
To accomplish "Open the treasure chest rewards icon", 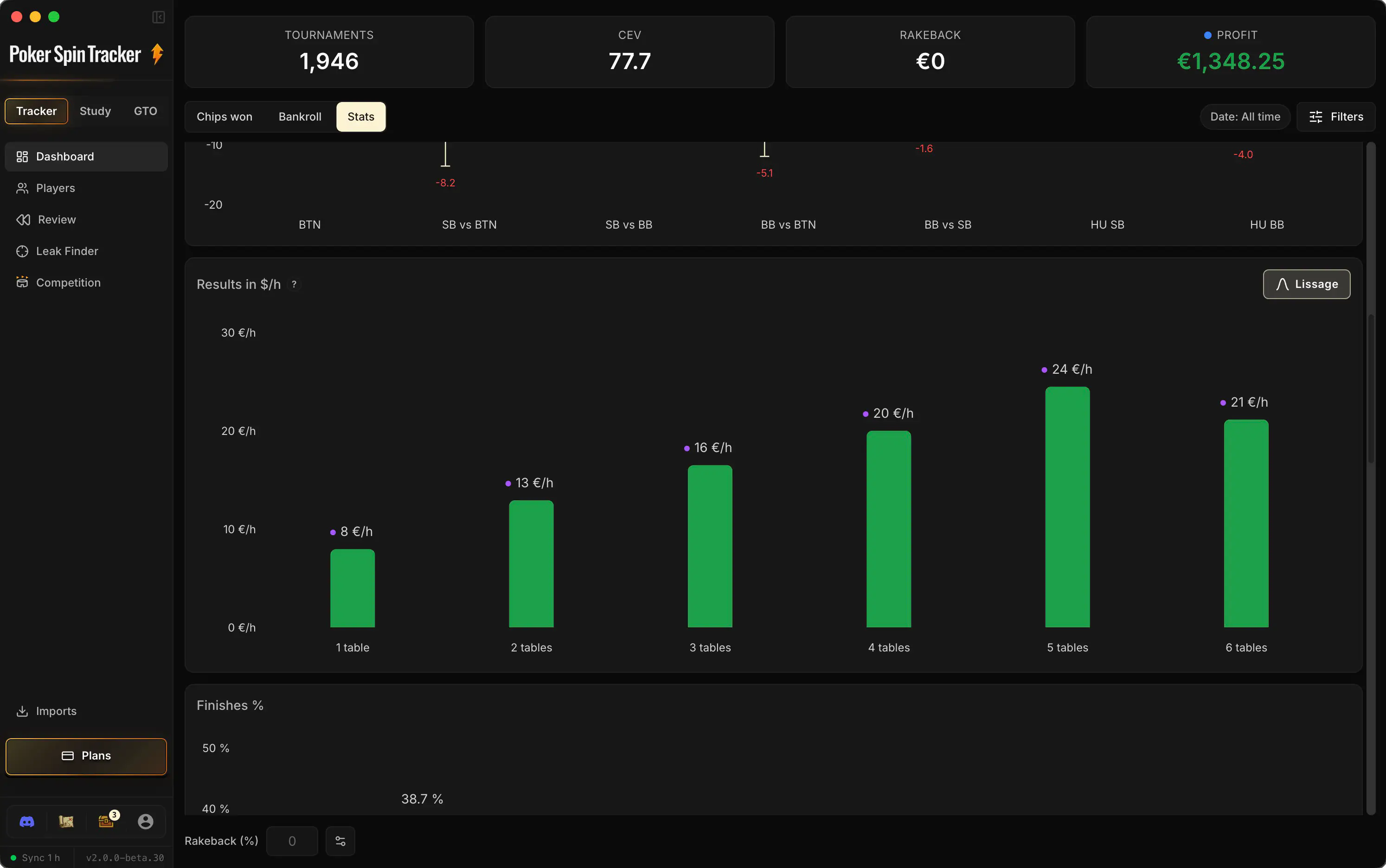I will pos(106,822).
